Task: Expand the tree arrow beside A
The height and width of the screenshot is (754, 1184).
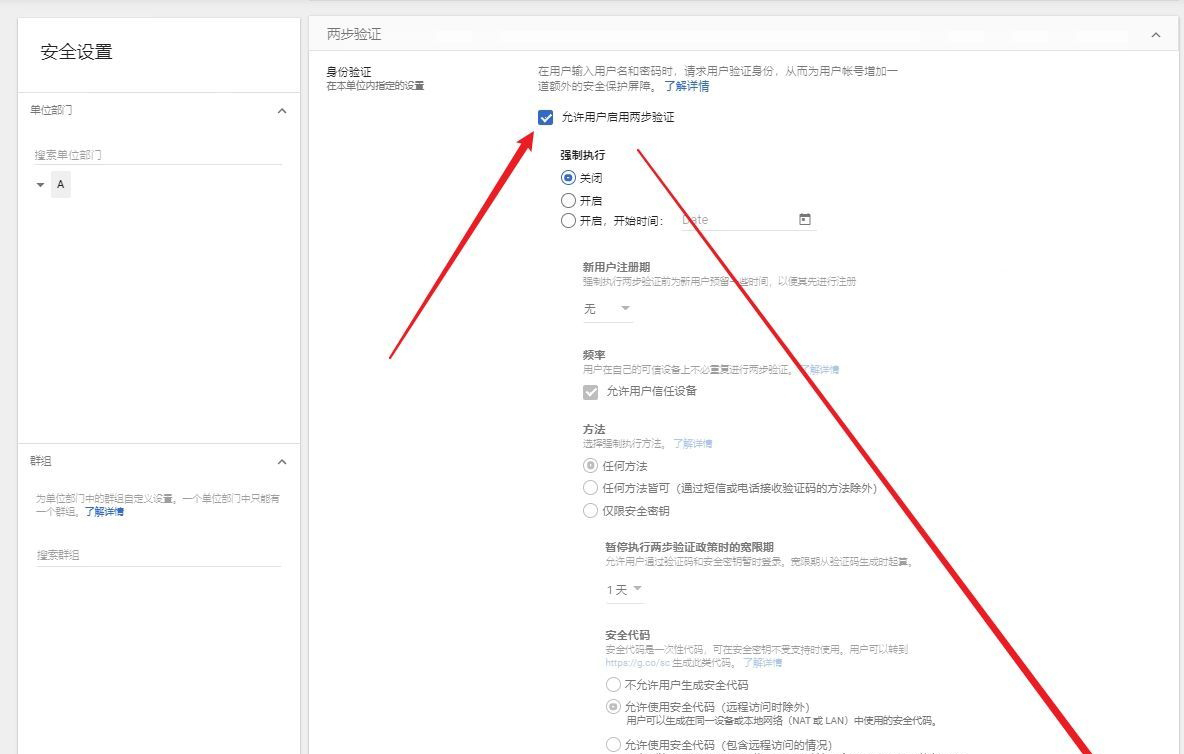Action: (40, 185)
